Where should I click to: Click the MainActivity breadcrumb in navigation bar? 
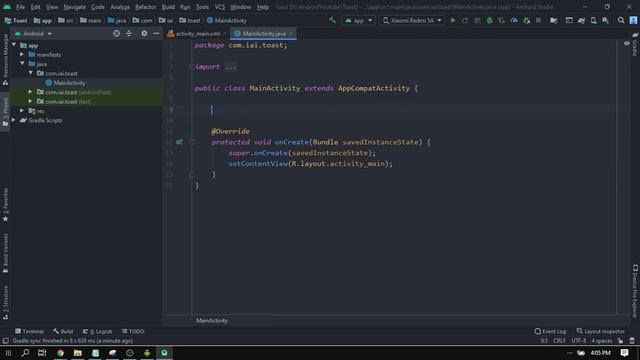click(x=227, y=20)
